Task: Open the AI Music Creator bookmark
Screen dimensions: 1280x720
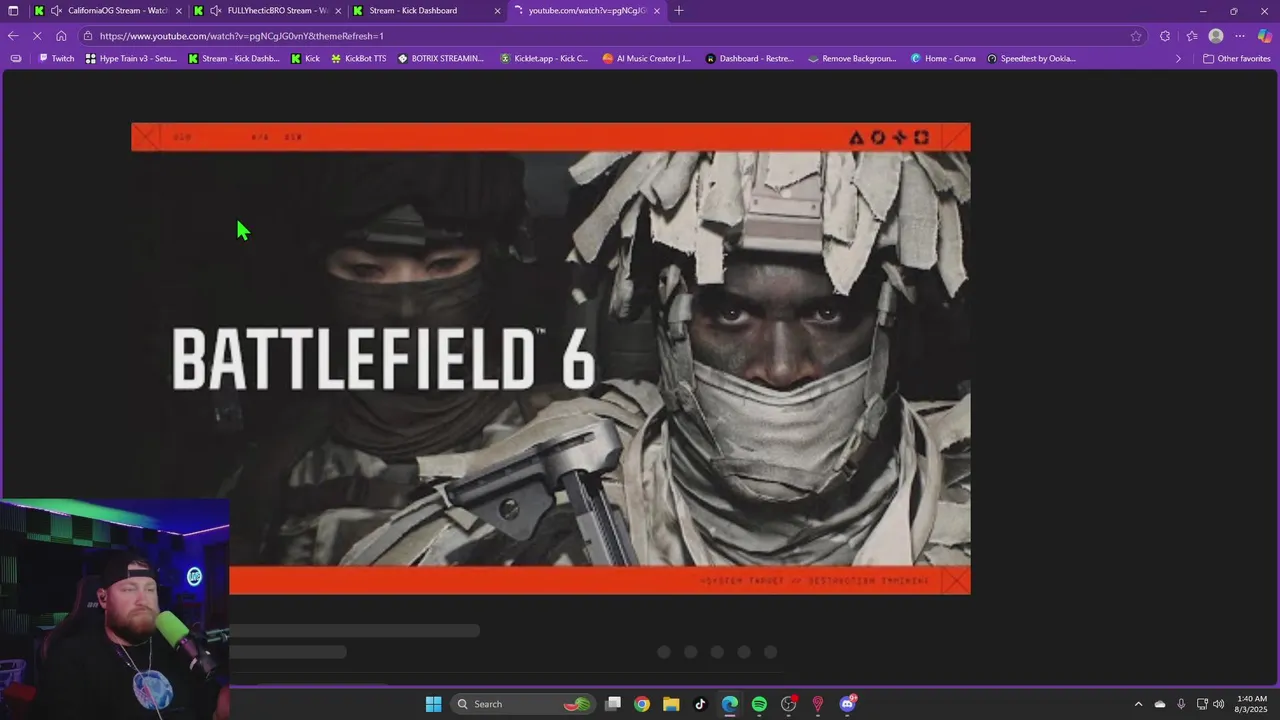Action: 647,59
